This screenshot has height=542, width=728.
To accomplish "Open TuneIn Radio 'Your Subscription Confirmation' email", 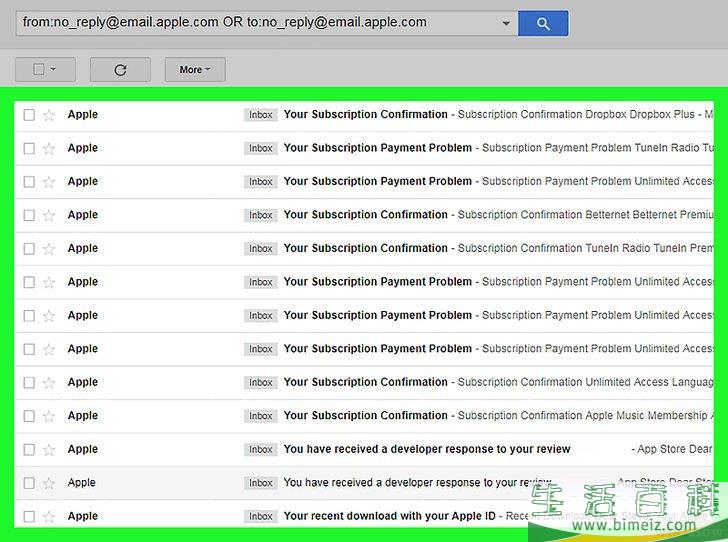I will [x=365, y=248].
